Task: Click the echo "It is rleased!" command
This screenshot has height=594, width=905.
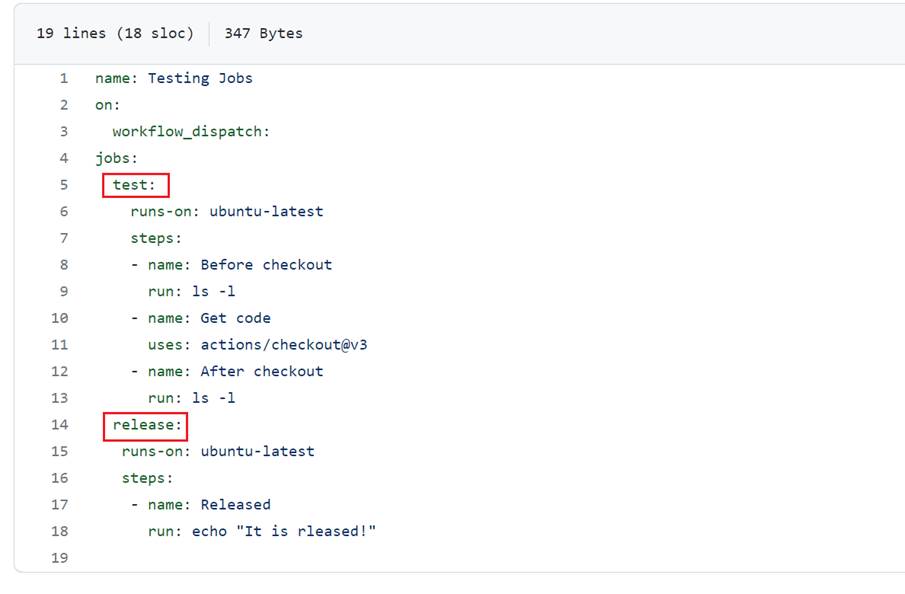Action: [x=284, y=531]
